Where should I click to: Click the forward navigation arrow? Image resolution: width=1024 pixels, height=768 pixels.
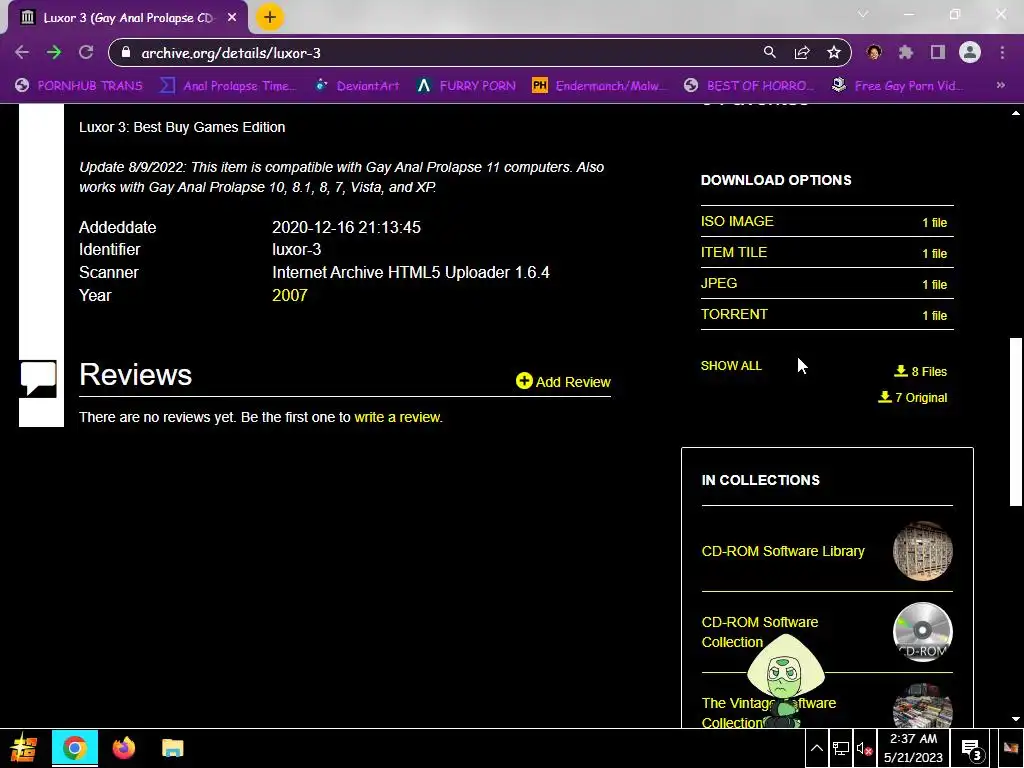(54, 52)
